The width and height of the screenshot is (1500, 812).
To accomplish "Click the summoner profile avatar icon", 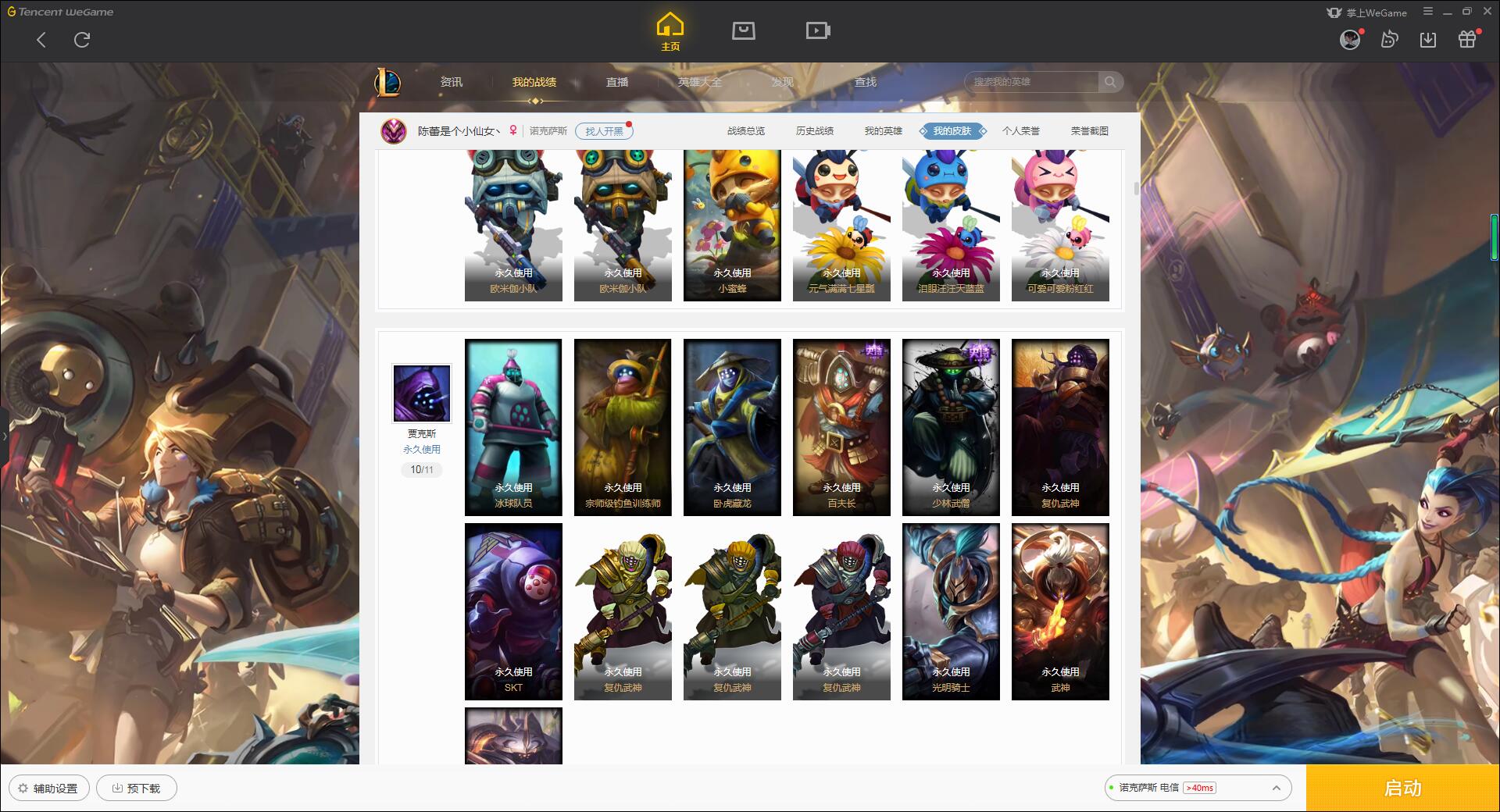I will [394, 131].
